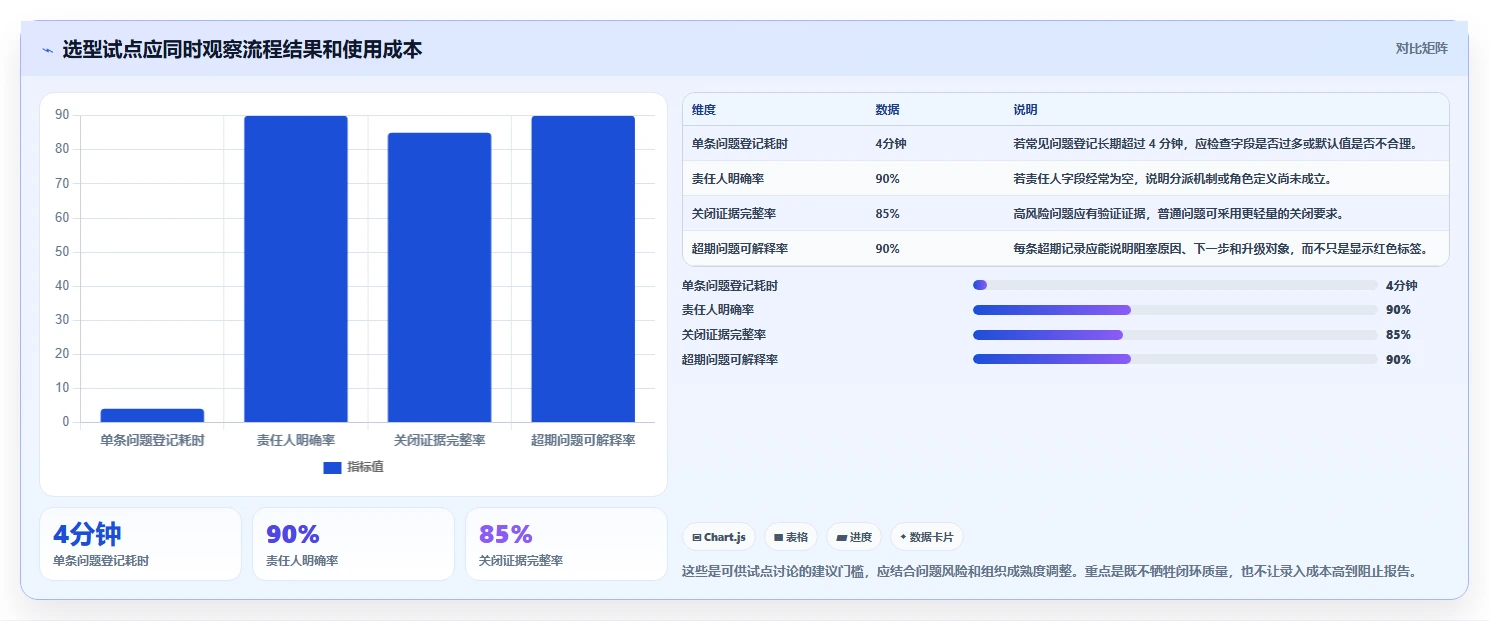Viewport: 1489px width, 621px height.
Task: Click the 超期问题可解释率 x-axis label
Action: 583,440
